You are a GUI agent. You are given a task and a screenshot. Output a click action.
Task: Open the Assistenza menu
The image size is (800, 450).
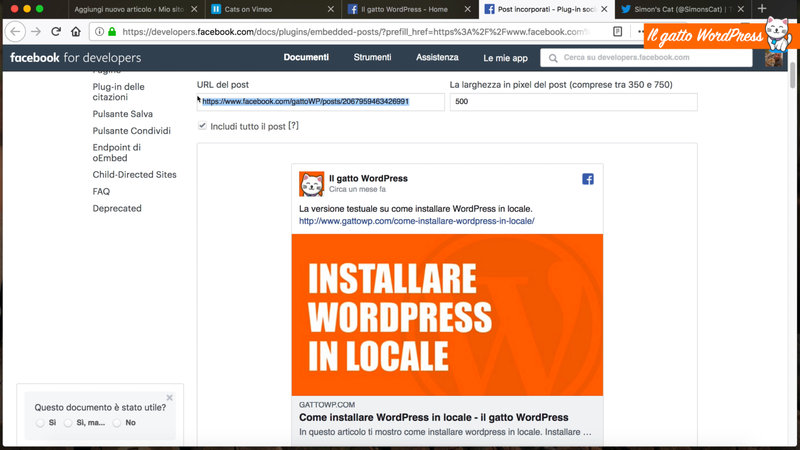[437, 57]
